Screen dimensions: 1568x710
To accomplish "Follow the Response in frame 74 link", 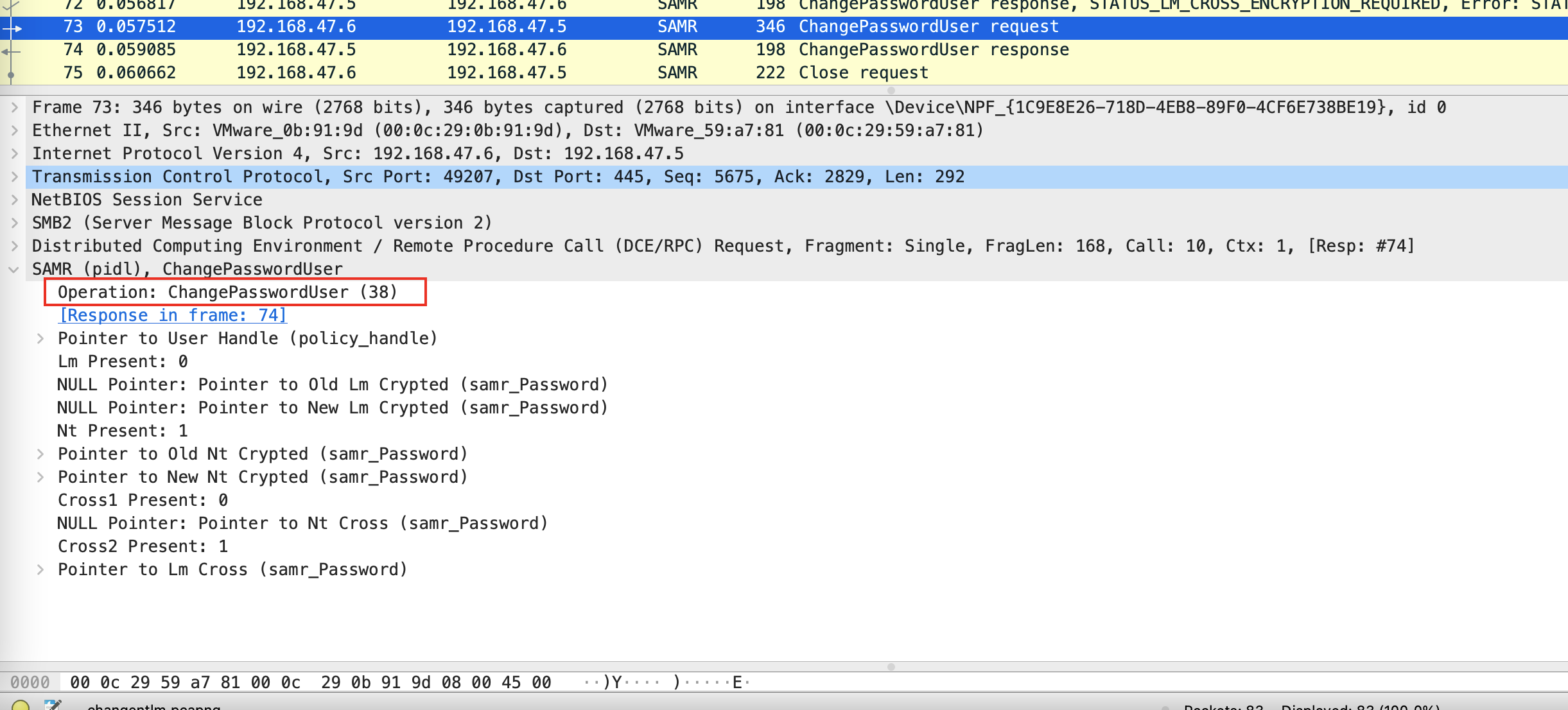I will 173,315.
